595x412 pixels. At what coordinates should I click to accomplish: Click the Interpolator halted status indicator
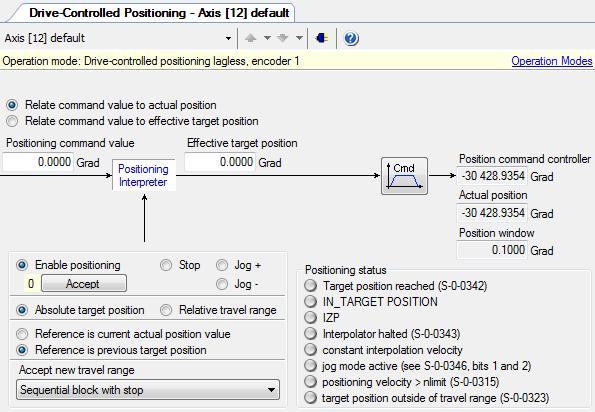pos(310,334)
